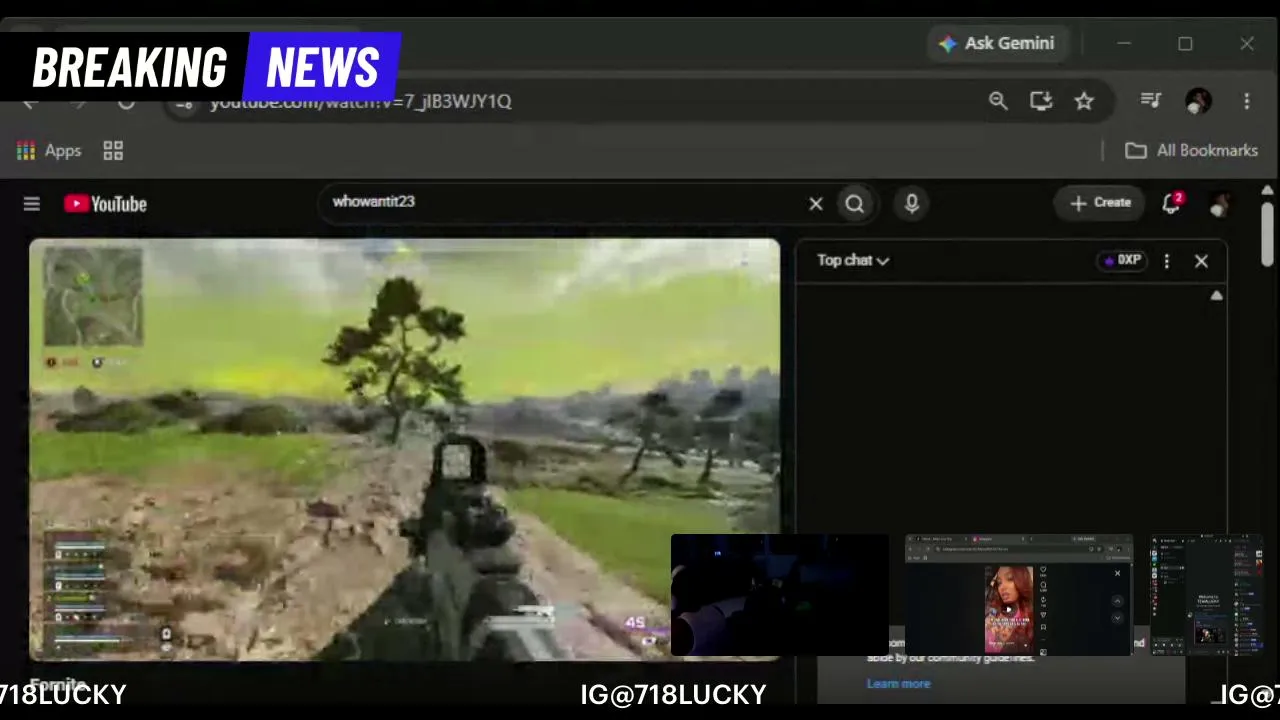Clear the whowantit23 search text

click(816, 204)
